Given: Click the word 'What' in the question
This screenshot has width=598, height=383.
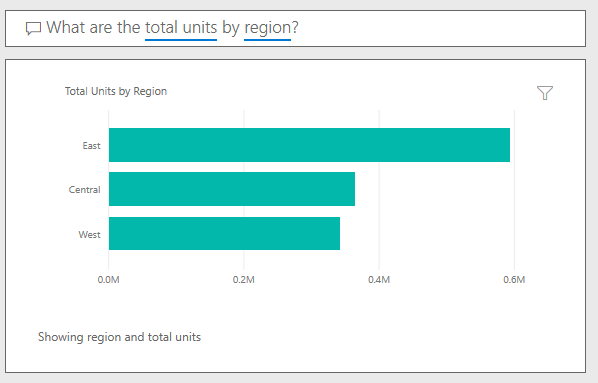Looking at the screenshot, I should point(64,27).
